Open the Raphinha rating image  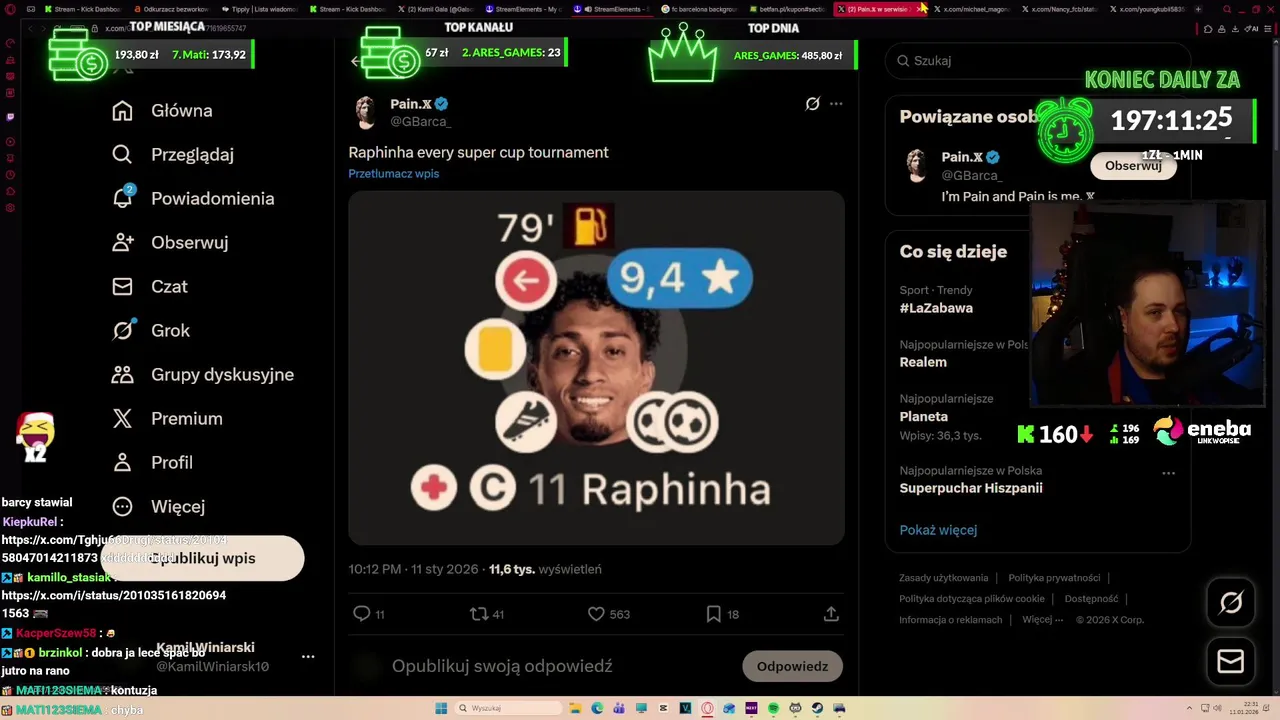[x=596, y=368]
